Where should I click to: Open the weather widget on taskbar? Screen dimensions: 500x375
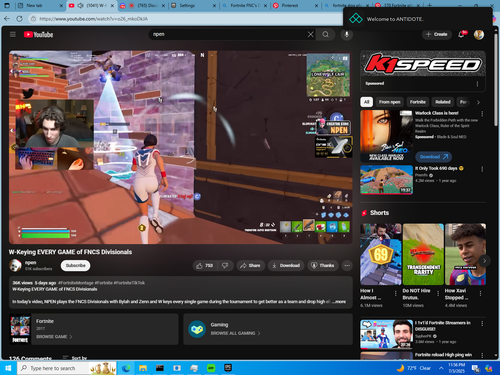click(413, 368)
